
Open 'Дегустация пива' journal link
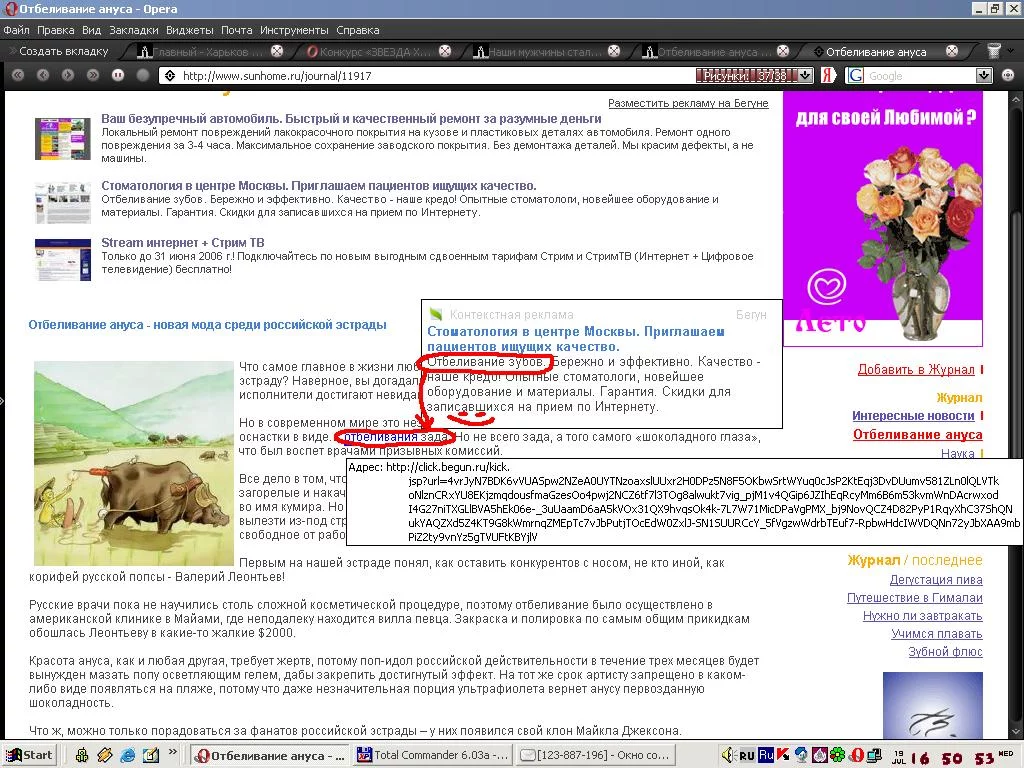(936, 580)
